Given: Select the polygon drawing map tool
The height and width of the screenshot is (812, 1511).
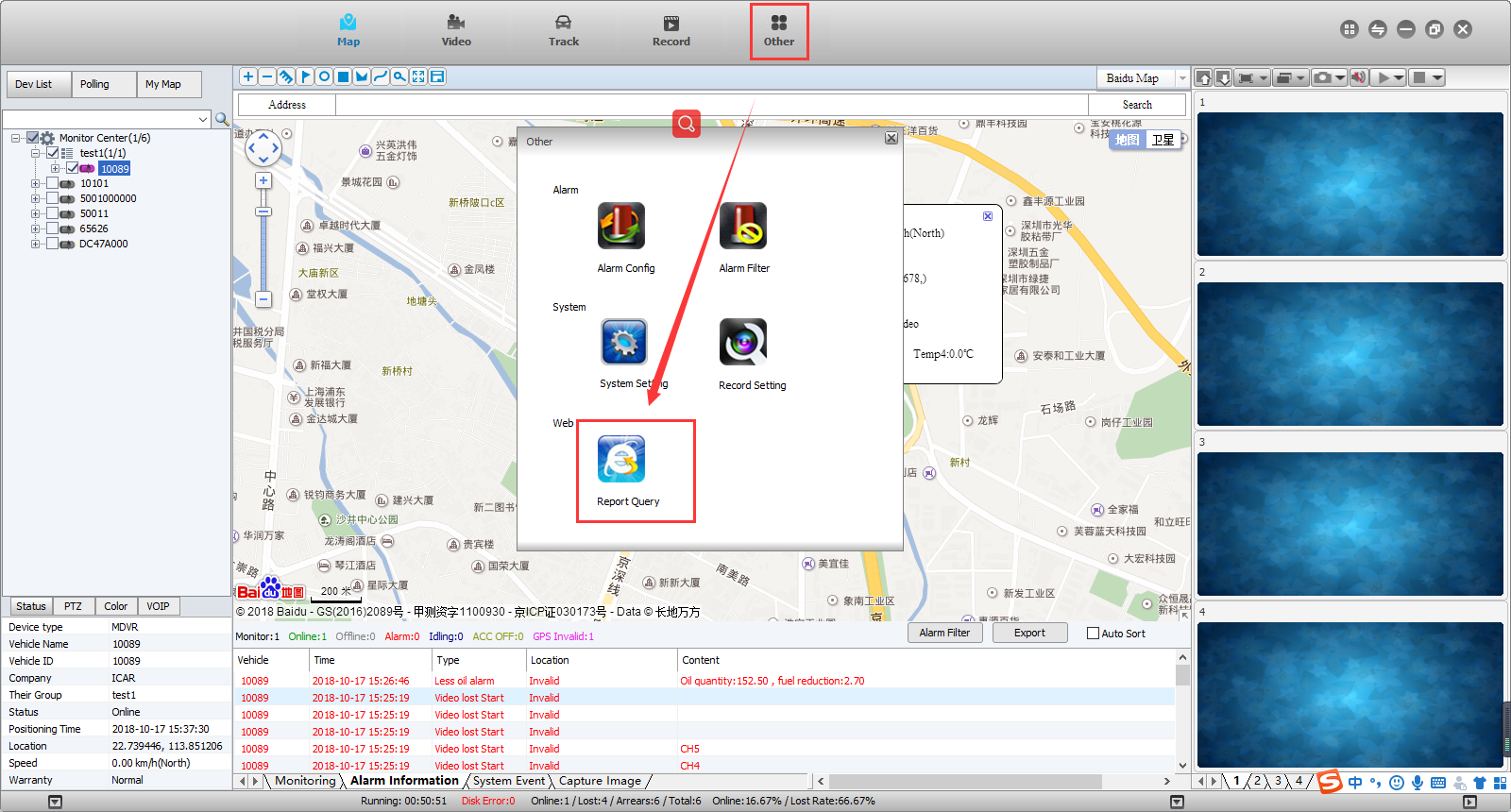Looking at the screenshot, I should click(x=362, y=76).
